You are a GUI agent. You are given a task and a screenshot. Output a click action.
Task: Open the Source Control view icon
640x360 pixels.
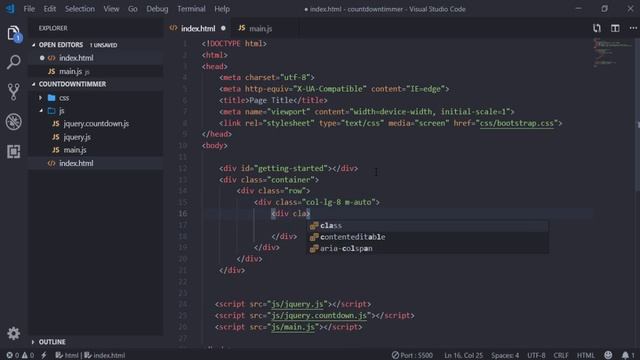(13, 92)
